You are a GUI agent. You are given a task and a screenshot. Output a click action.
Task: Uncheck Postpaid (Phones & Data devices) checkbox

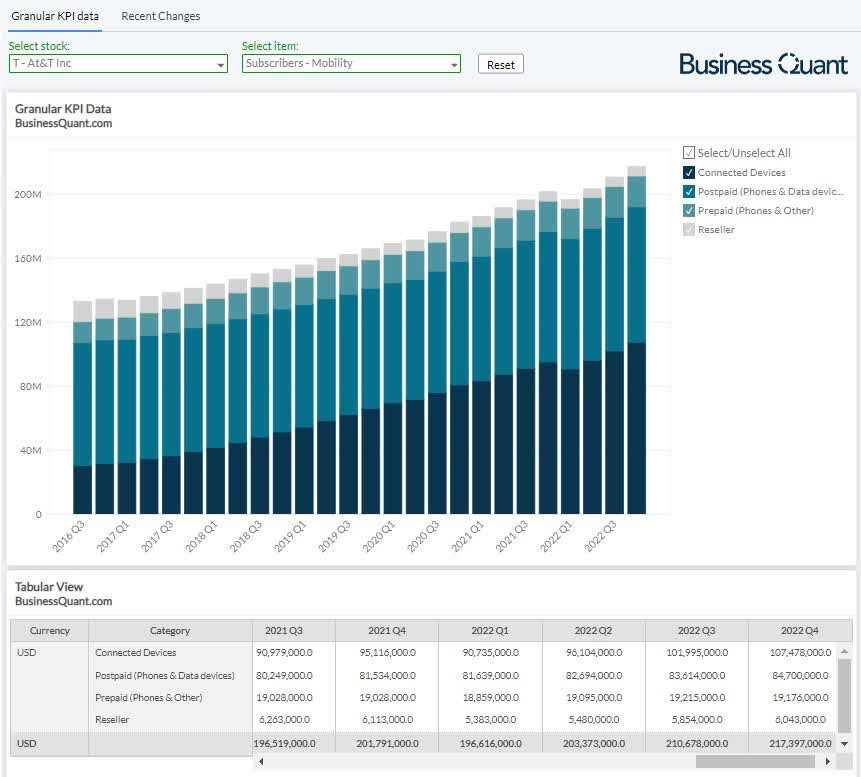tap(689, 191)
